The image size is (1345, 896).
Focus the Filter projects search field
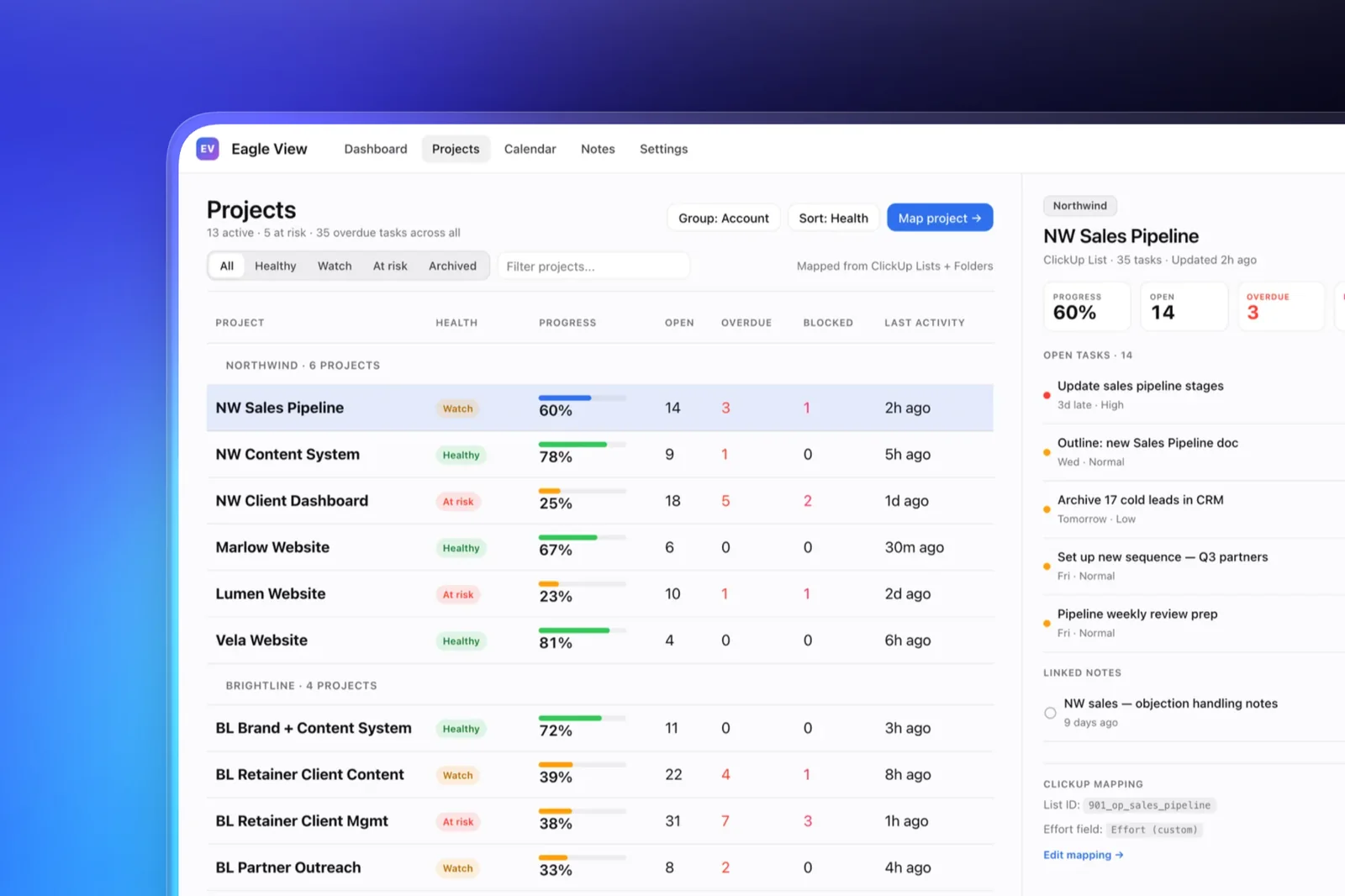[593, 266]
